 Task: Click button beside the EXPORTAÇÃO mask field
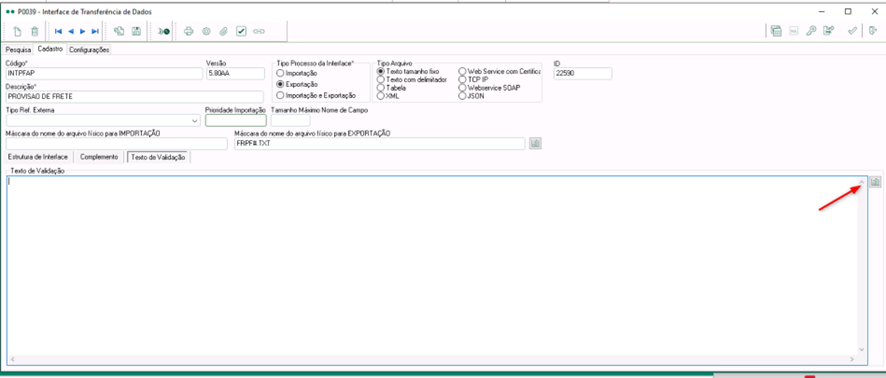[535, 144]
